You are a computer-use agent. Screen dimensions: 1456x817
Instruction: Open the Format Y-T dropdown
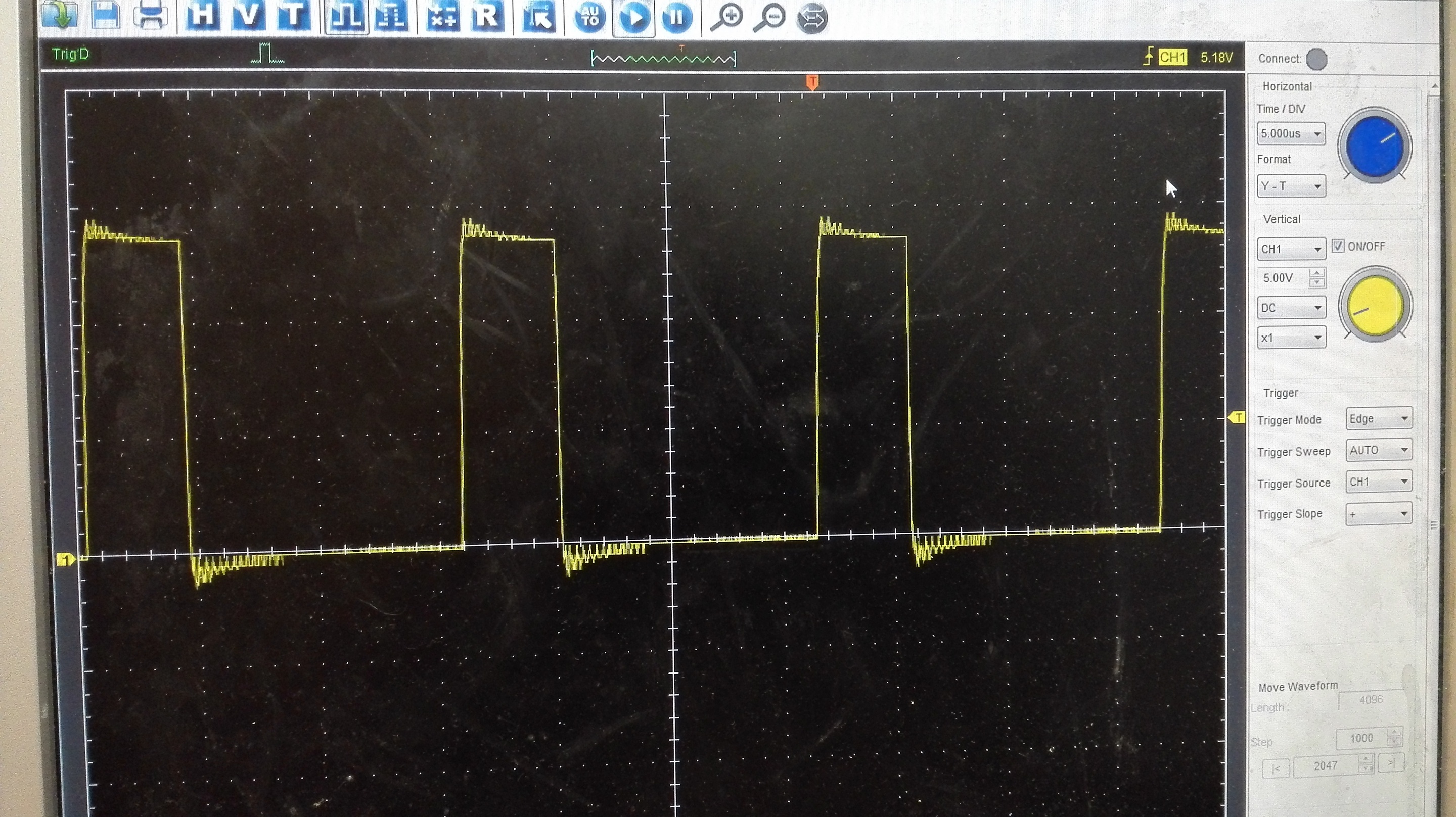pyautogui.click(x=1291, y=186)
